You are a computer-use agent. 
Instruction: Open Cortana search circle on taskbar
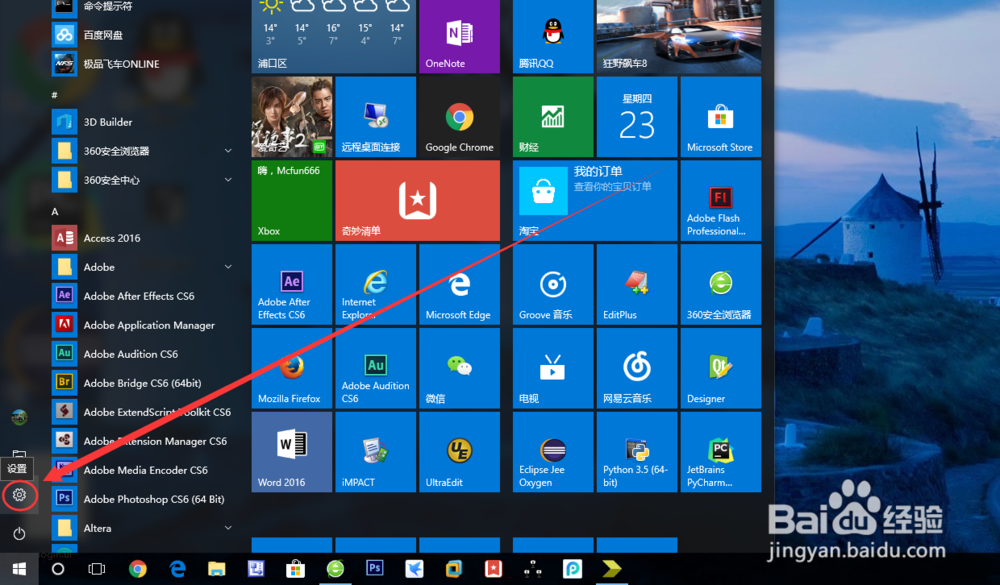pos(58,569)
